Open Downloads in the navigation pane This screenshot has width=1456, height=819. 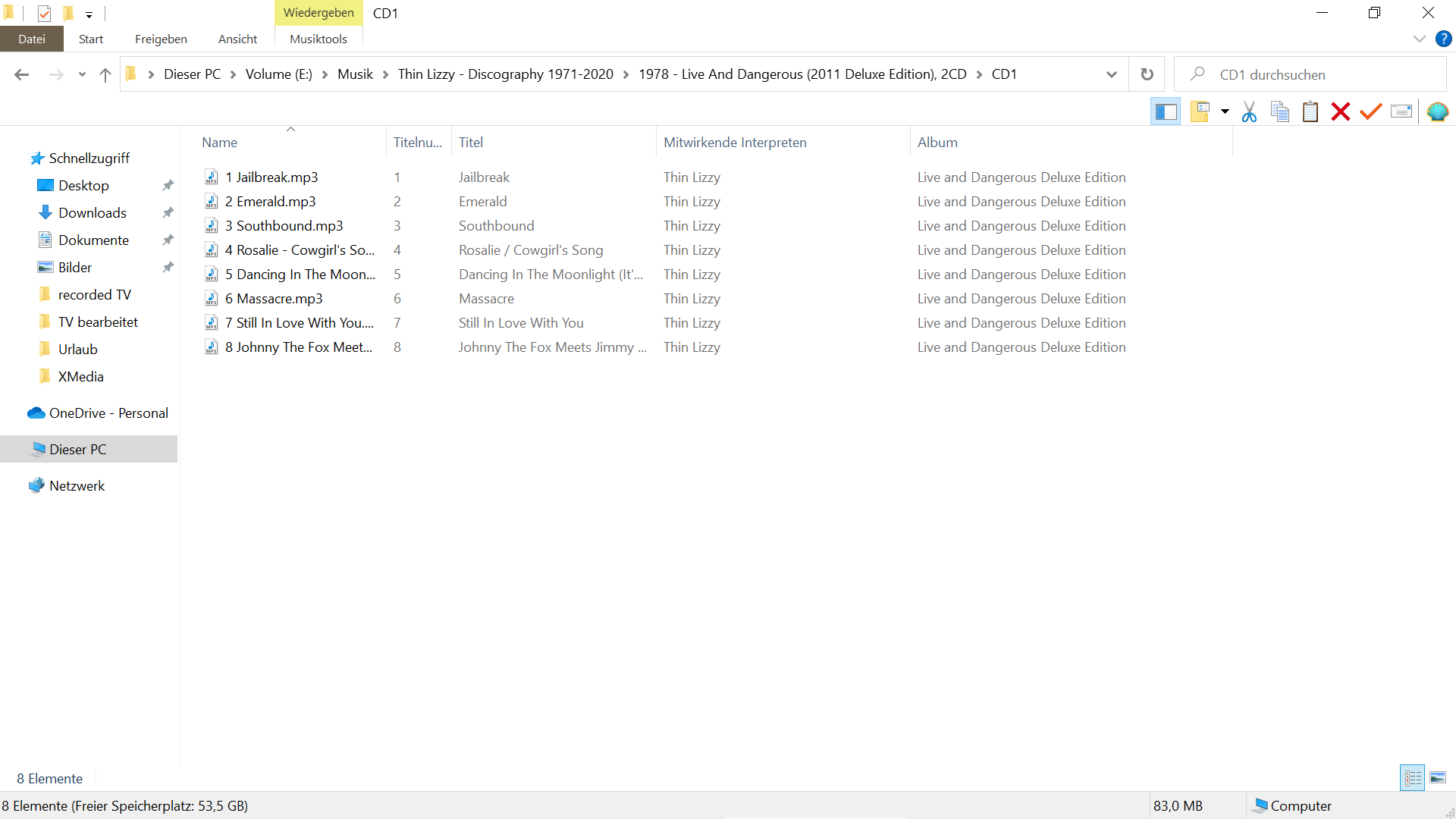93,213
